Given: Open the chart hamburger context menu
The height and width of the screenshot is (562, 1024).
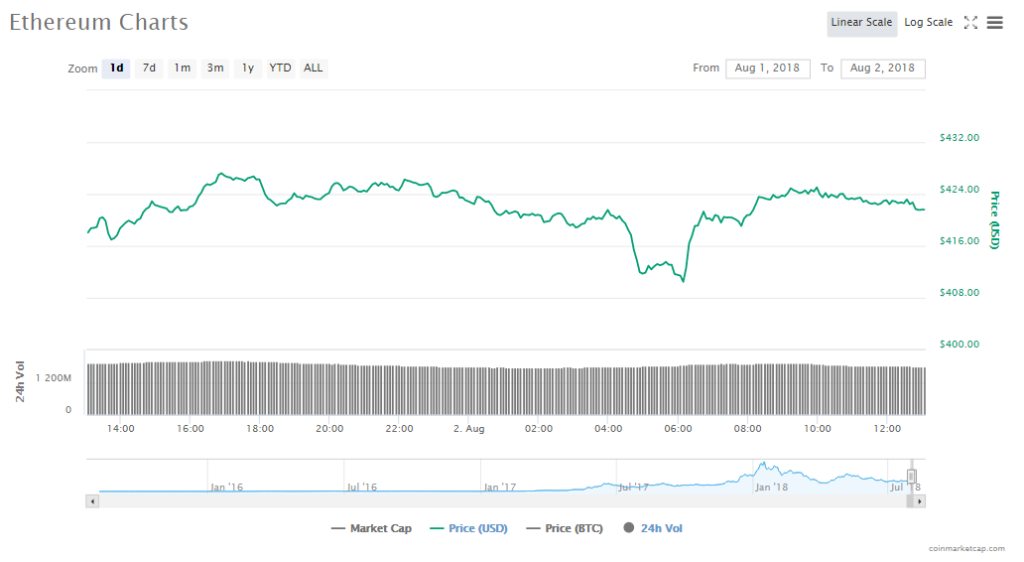Looking at the screenshot, I should [995, 23].
